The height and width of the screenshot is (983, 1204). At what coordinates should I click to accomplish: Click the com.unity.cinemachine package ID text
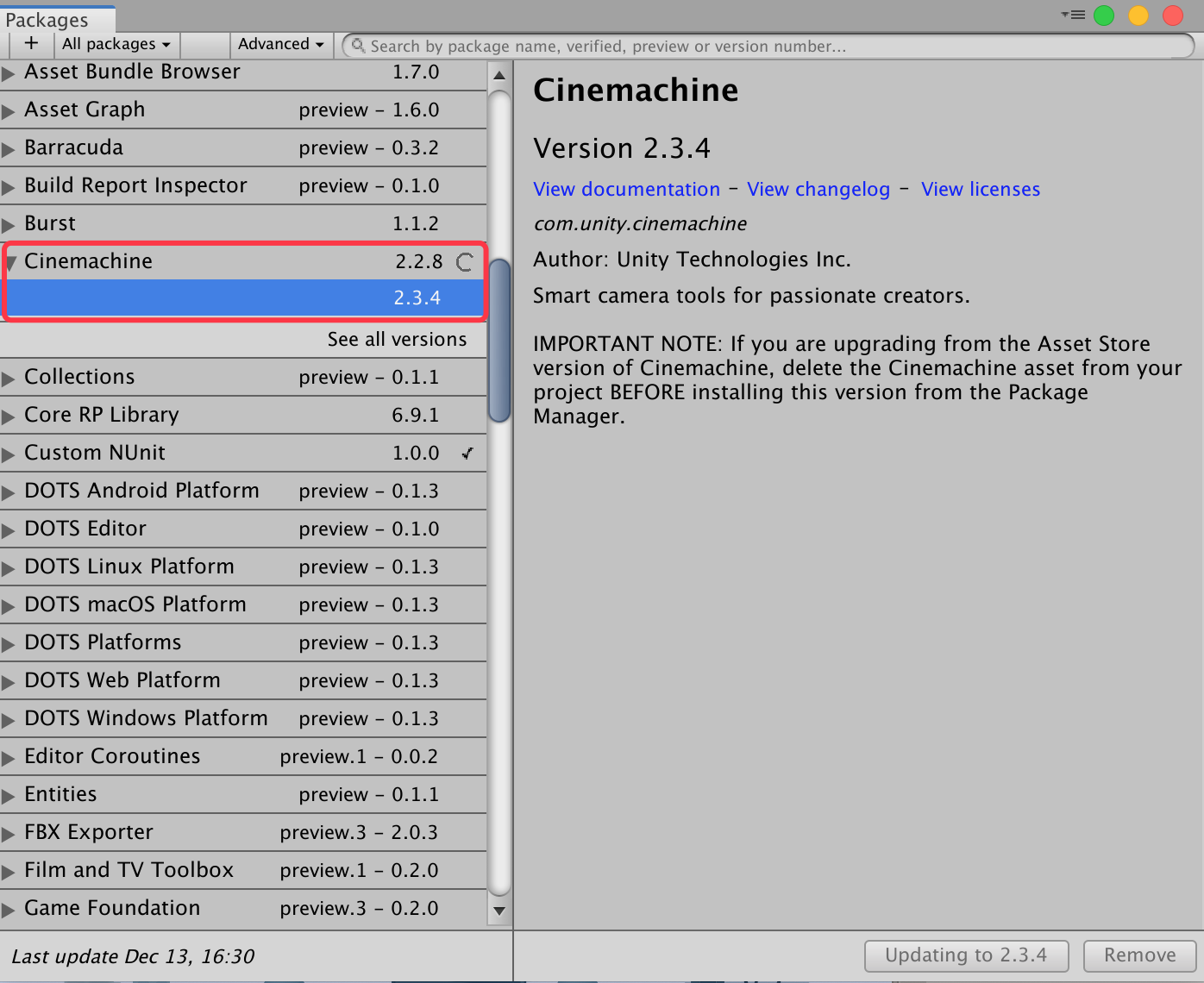[640, 224]
